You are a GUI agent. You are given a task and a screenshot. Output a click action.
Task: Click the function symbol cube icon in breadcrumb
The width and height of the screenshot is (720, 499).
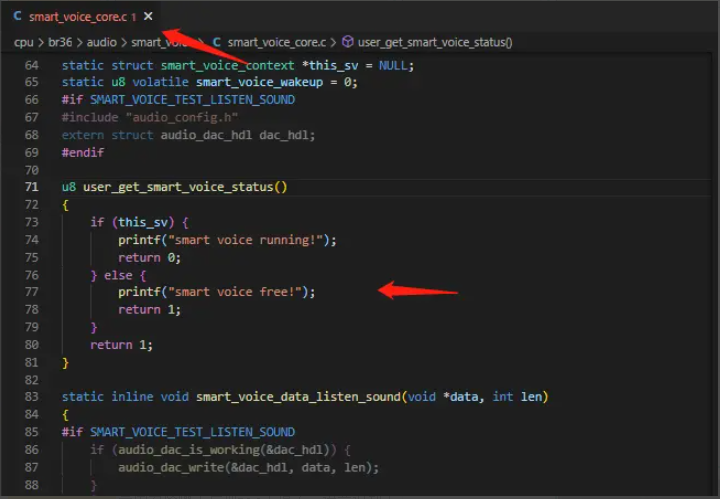point(348,42)
